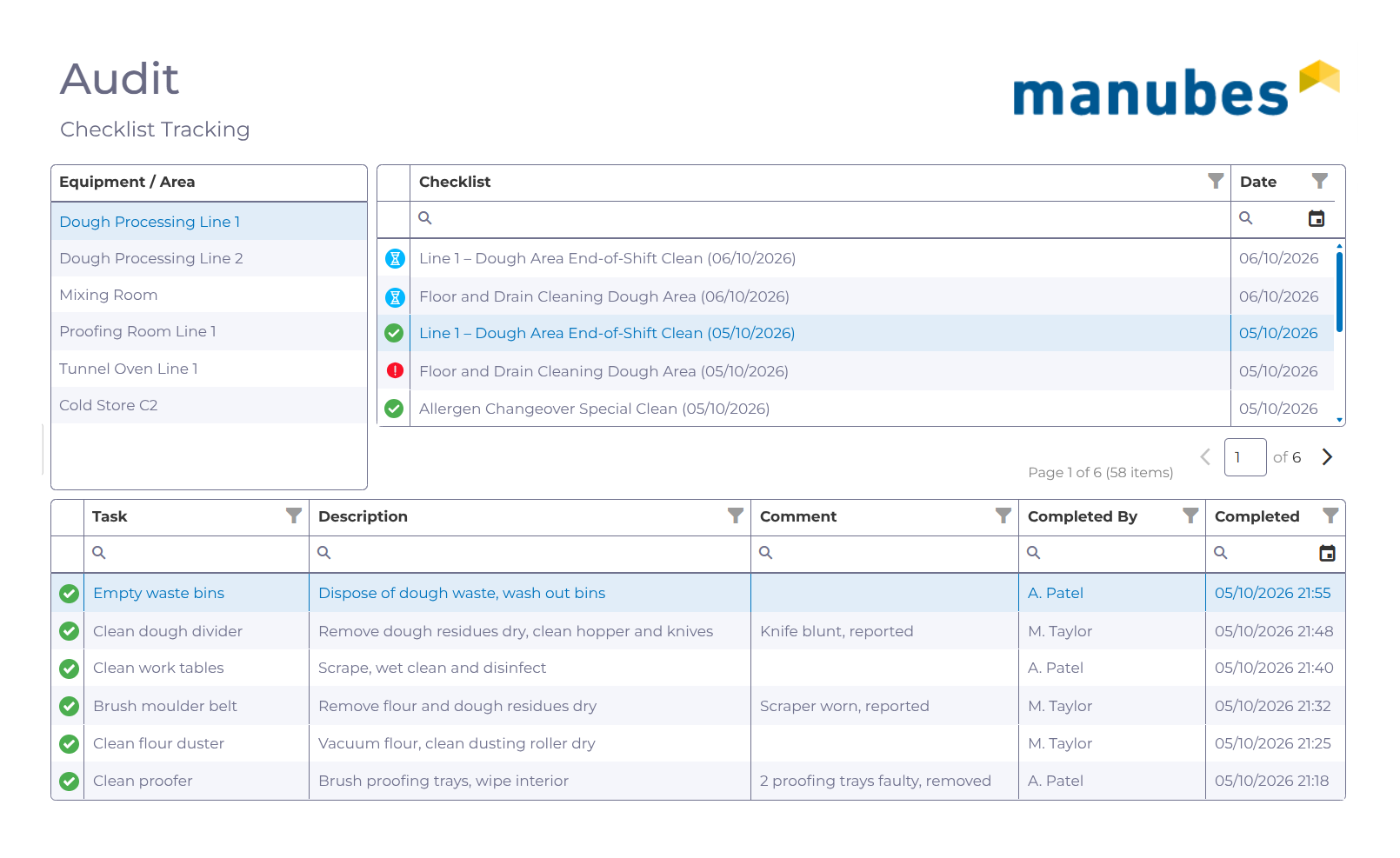Click pending hourglass icon for Floor and Drain 06/10/2026
Screen dimensions: 1400x858
pyautogui.click(x=395, y=297)
